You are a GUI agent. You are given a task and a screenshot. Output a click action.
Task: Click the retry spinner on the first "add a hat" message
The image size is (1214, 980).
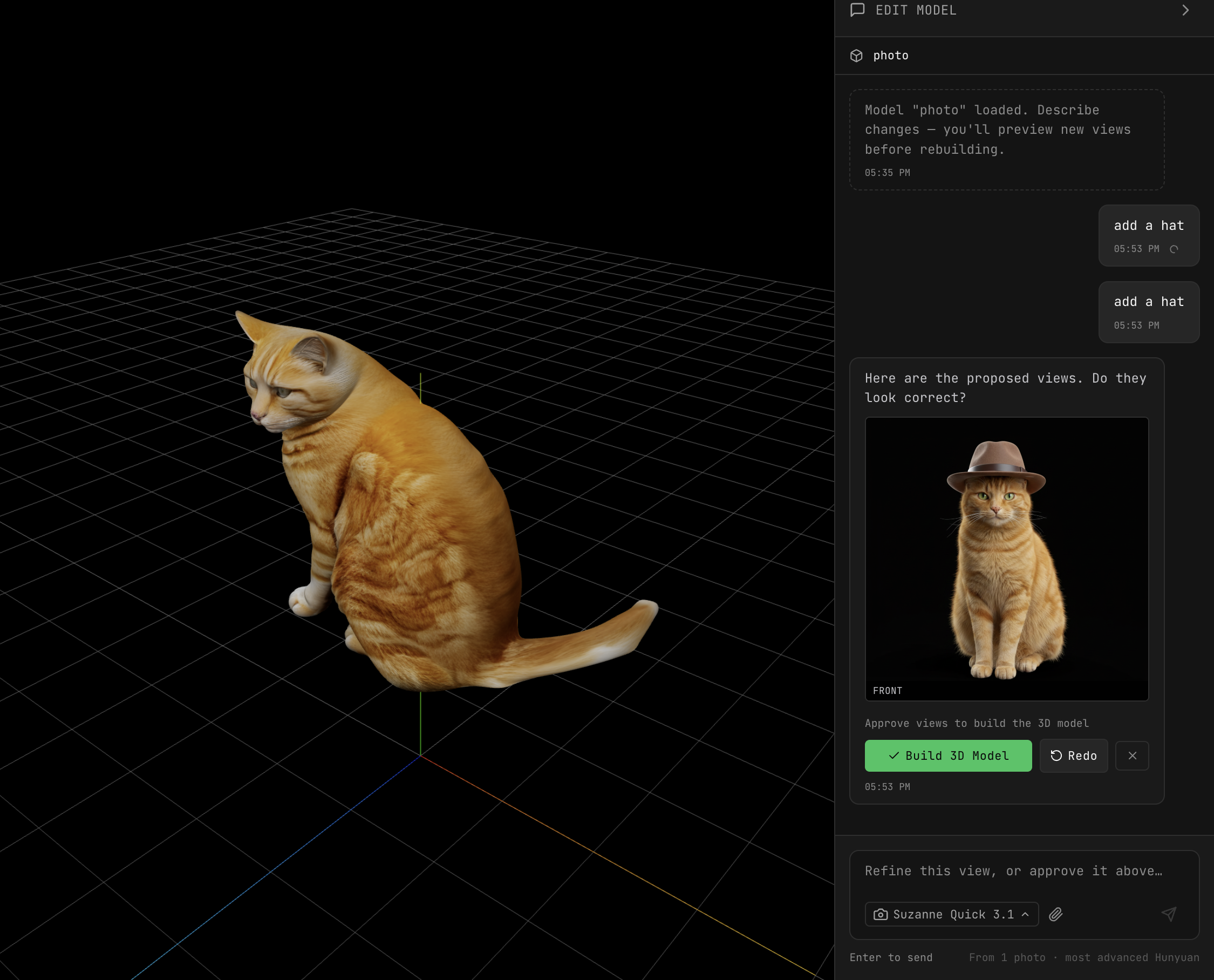1175,248
